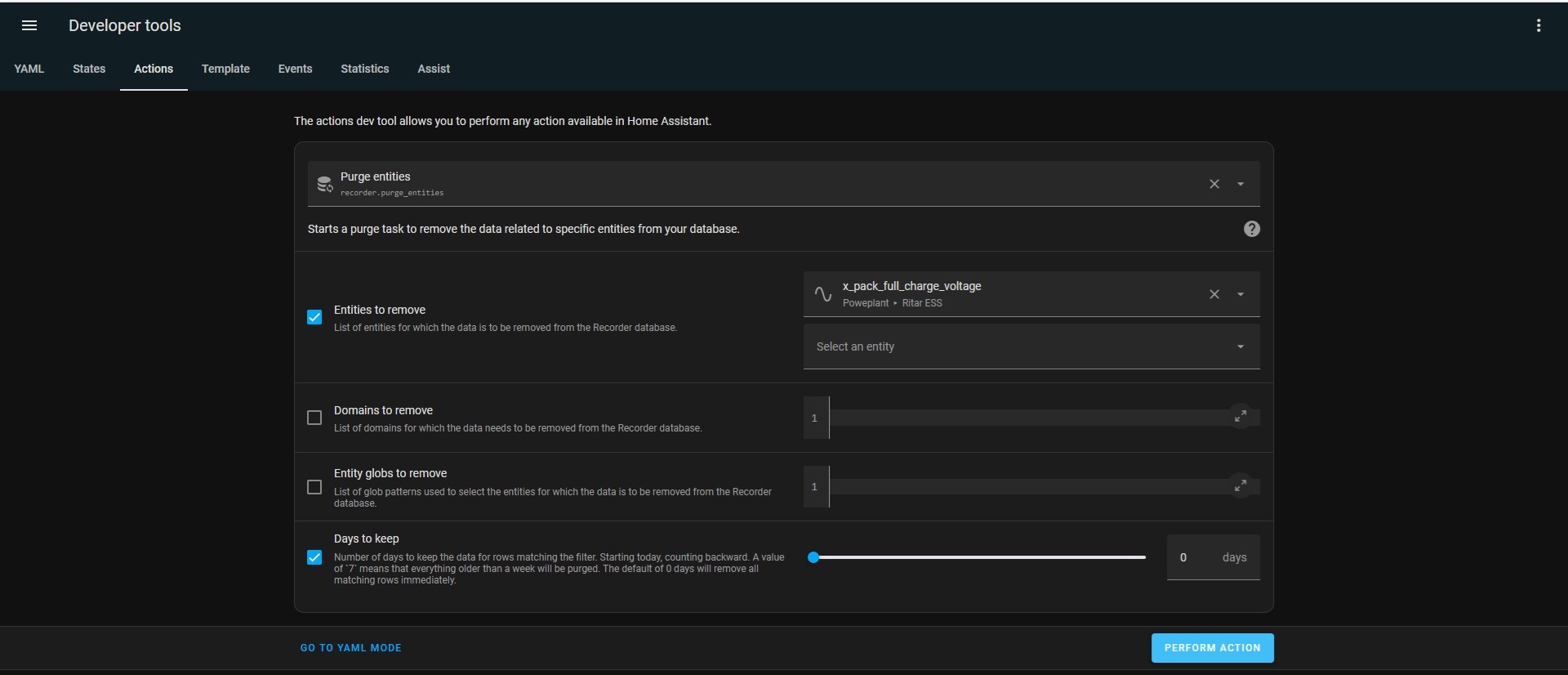Remove x_pack_full_charge_voltage entity

(1214, 294)
